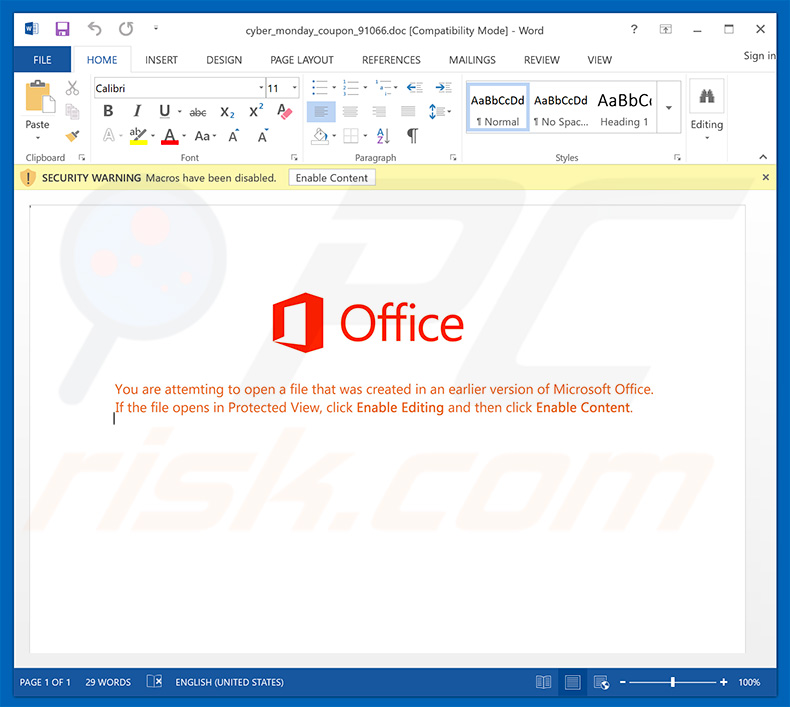Viewport: 790px width, 707px height.
Task: Toggle Italic formatting
Action: (136, 112)
